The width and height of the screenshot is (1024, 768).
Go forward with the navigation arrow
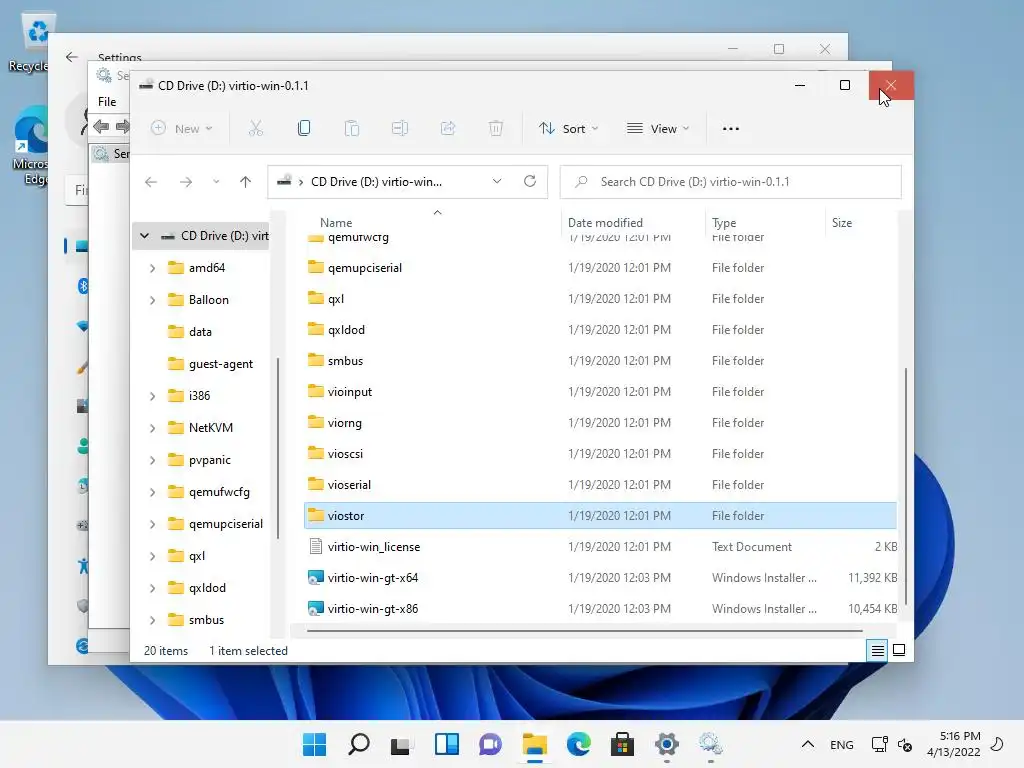[x=186, y=182]
